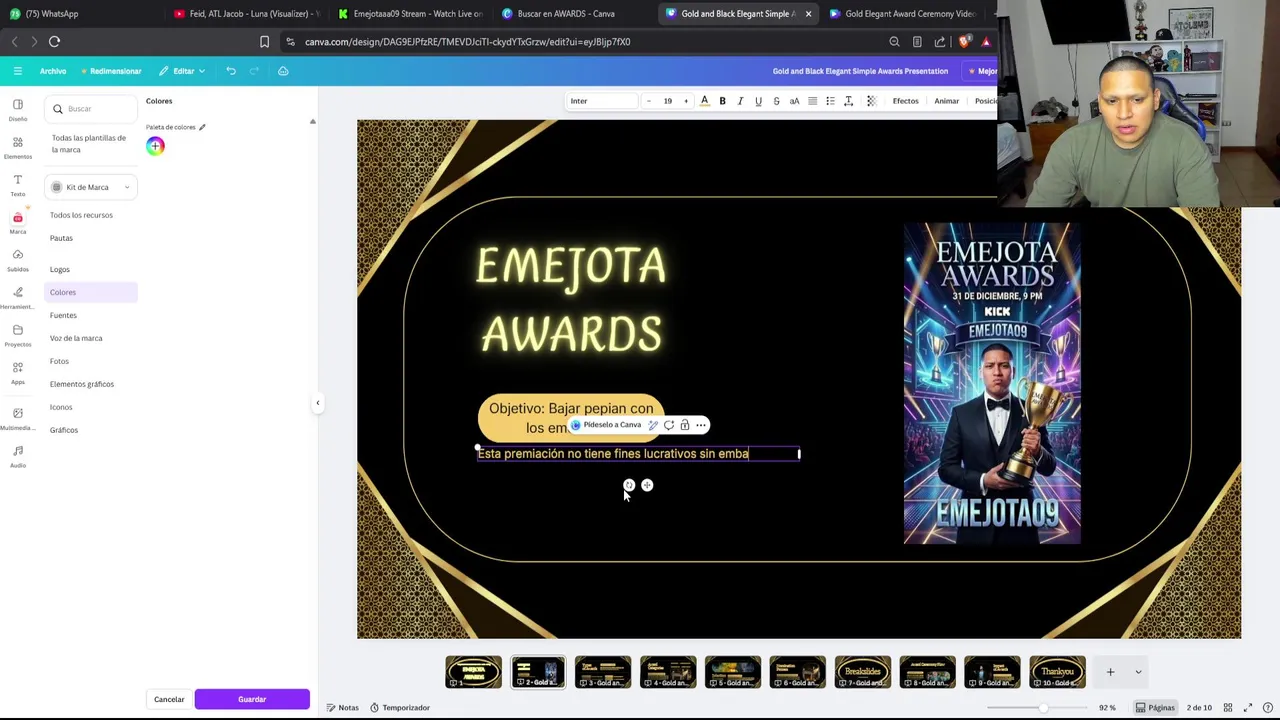The image size is (1280, 720).
Task: Open the Redimensionar menu
Action: (x=111, y=71)
